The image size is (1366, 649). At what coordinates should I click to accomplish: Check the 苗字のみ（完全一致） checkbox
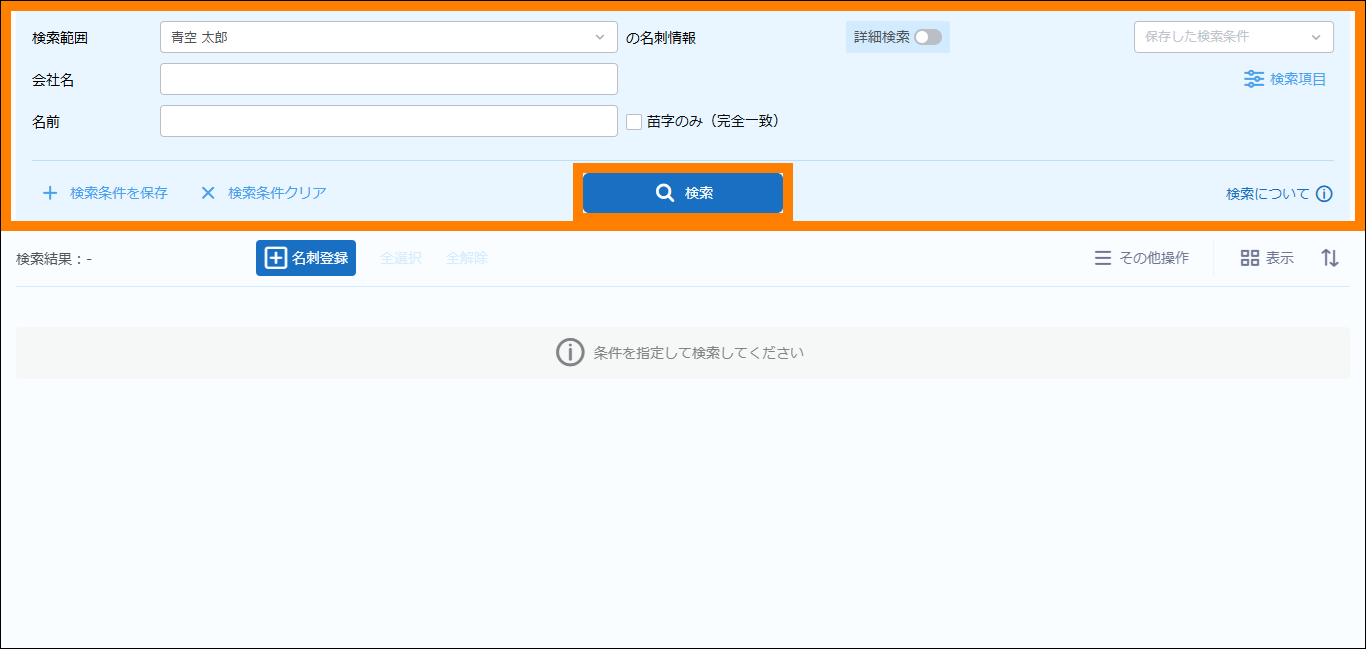[x=633, y=121]
